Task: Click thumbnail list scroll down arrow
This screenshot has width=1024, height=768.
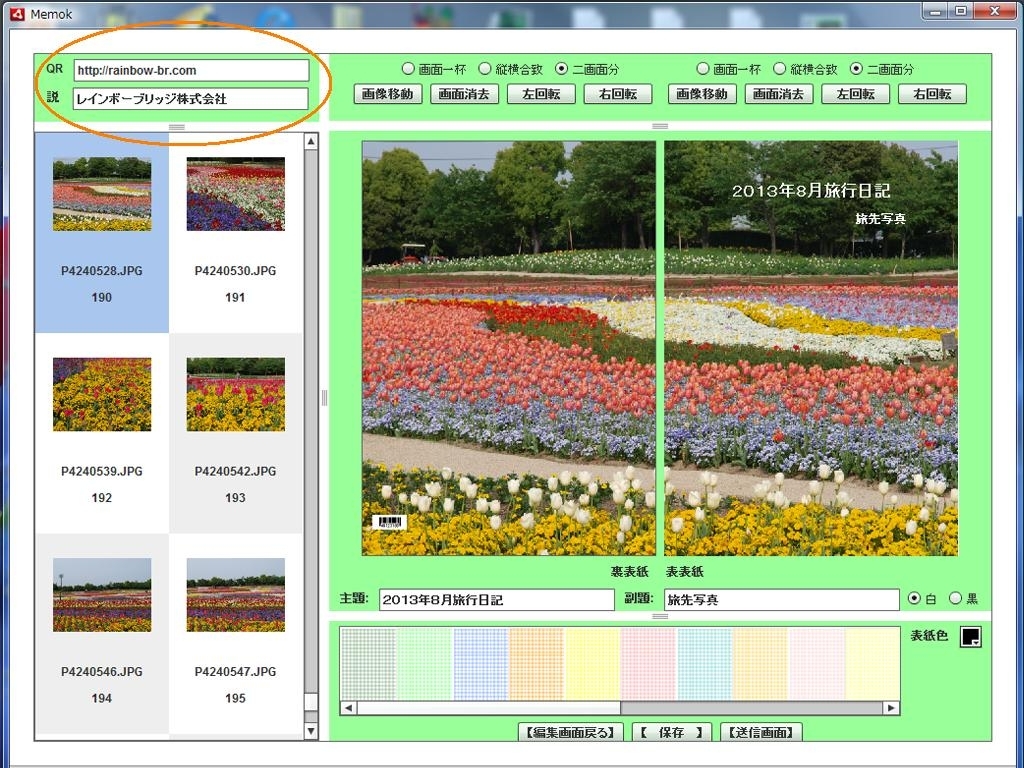Action: click(x=311, y=731)
